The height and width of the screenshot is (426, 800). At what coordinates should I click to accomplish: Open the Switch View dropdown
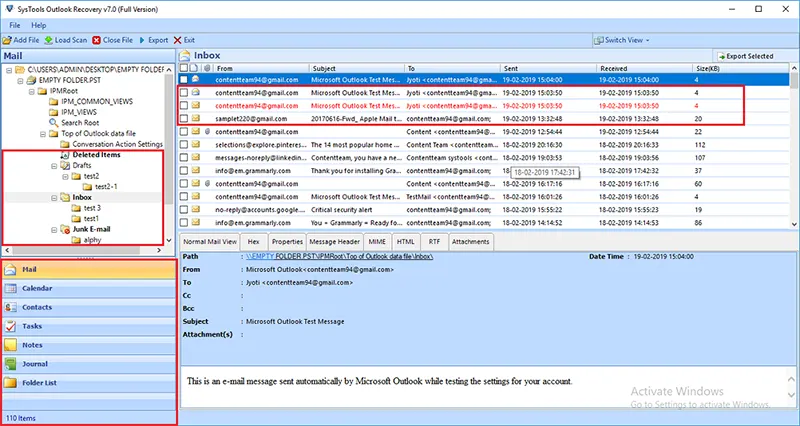click(622, 40)
